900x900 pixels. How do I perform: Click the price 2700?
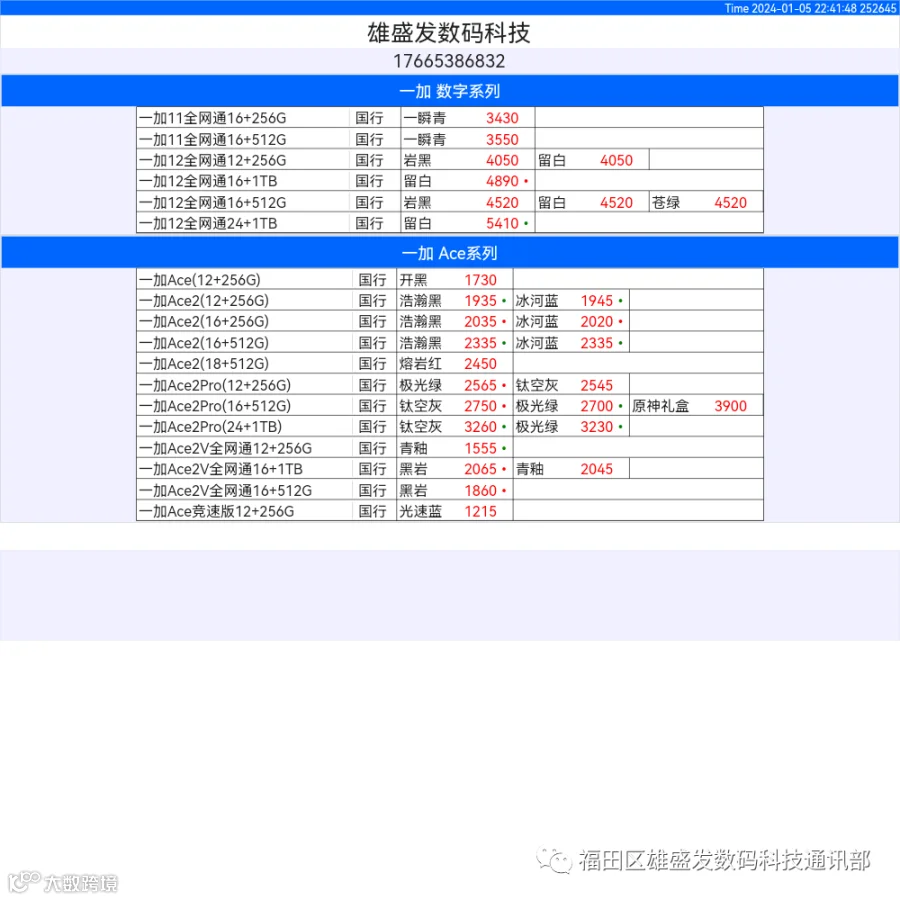597,406
